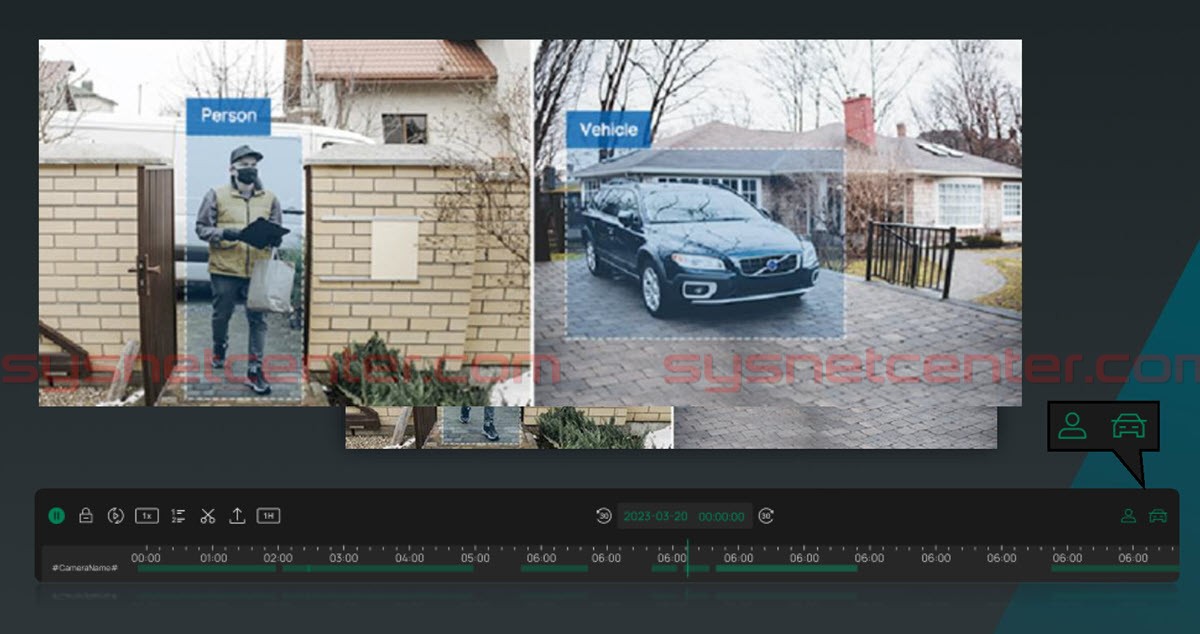Viewport: 1200px width, 634px height.
Task: Click the lock recording icon
Action: [x=86, y=516]
